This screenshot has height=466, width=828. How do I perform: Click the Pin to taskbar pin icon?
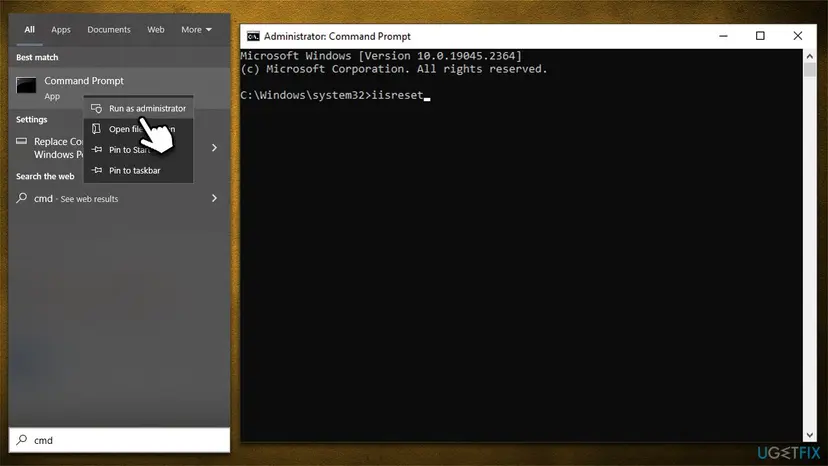pyautogui.click(x=97, y=170)
